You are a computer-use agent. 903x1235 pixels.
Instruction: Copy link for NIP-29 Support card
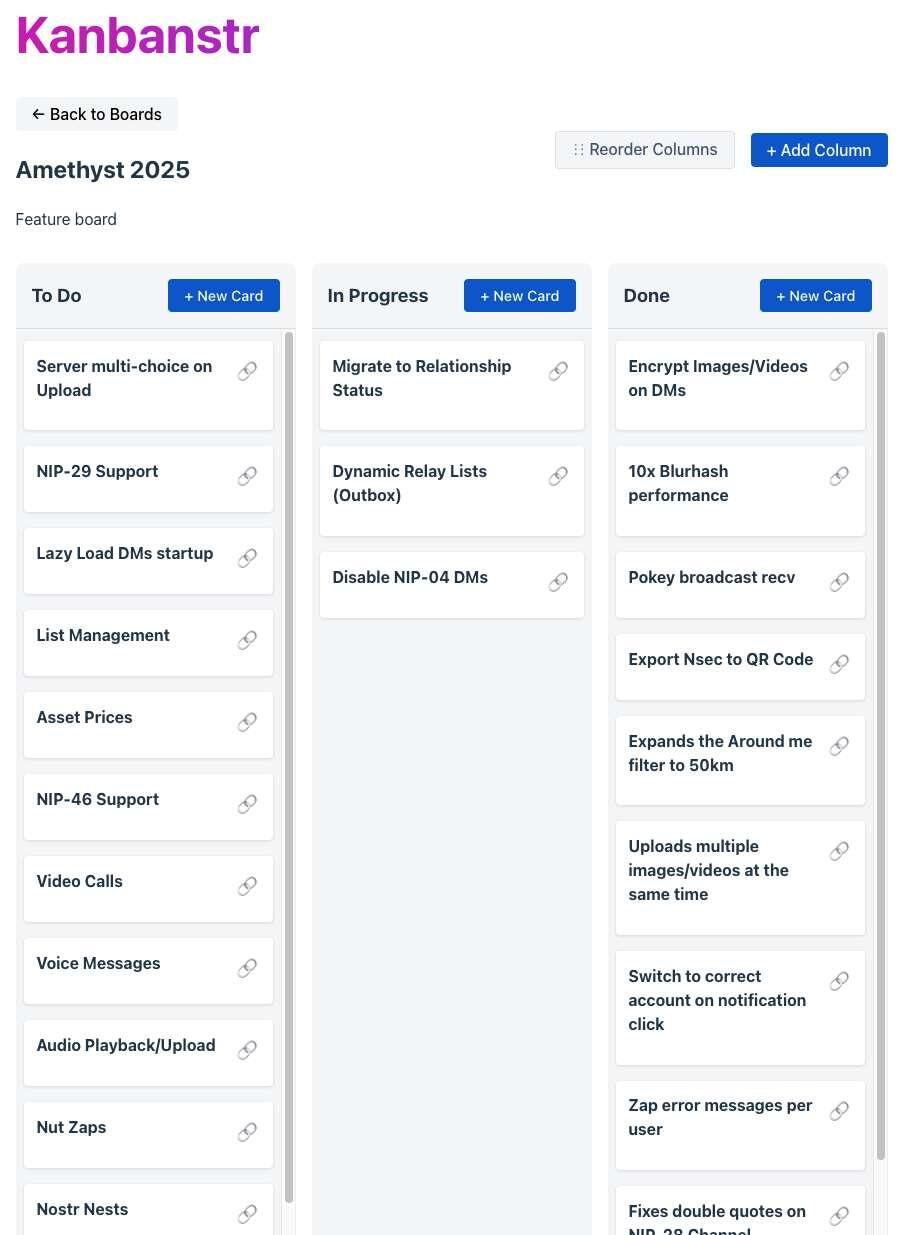(x=247, y=476)
